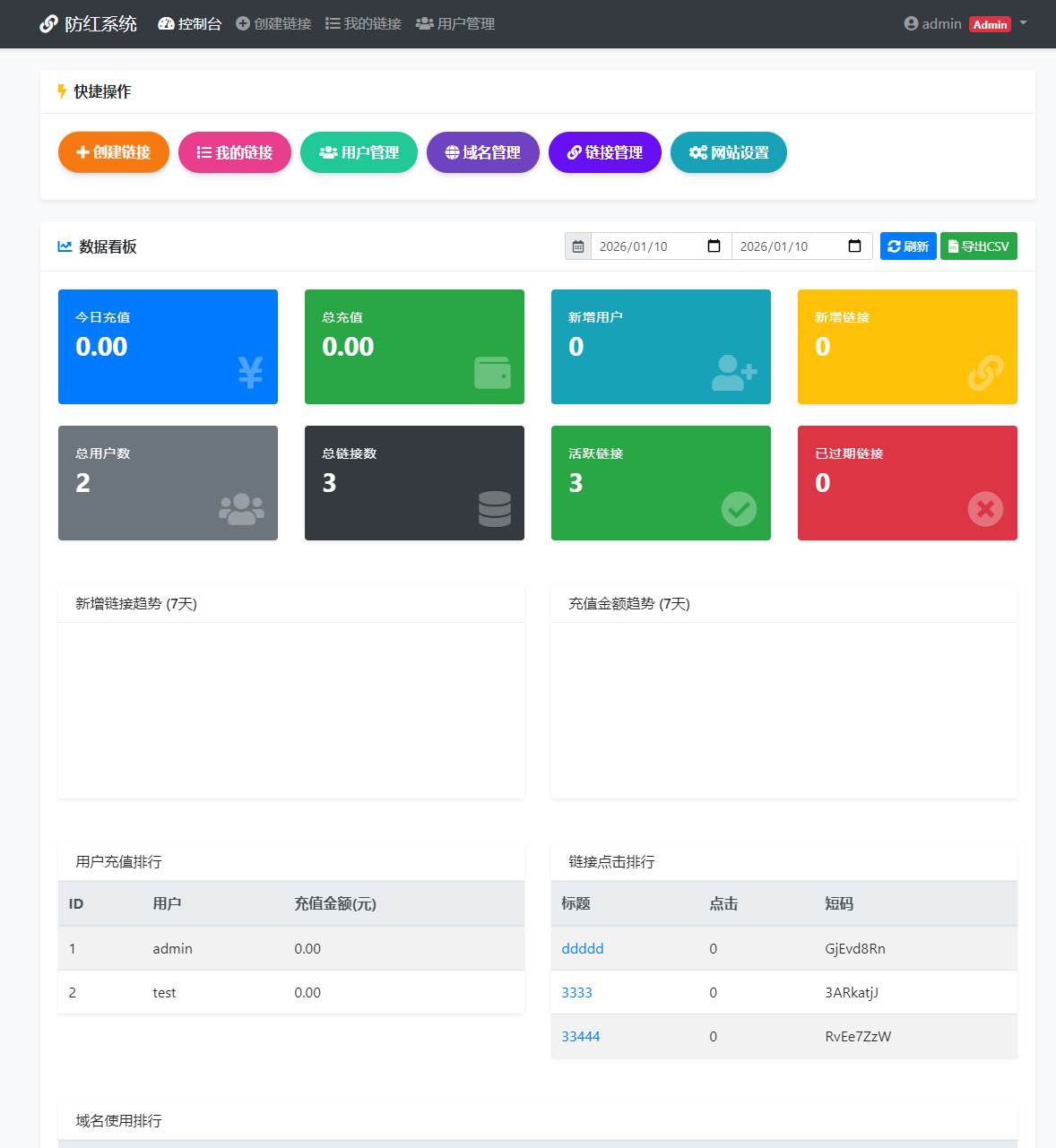Click the start date input field
The width and height of the screenshot is (1056, 1148).
[645, 246]
